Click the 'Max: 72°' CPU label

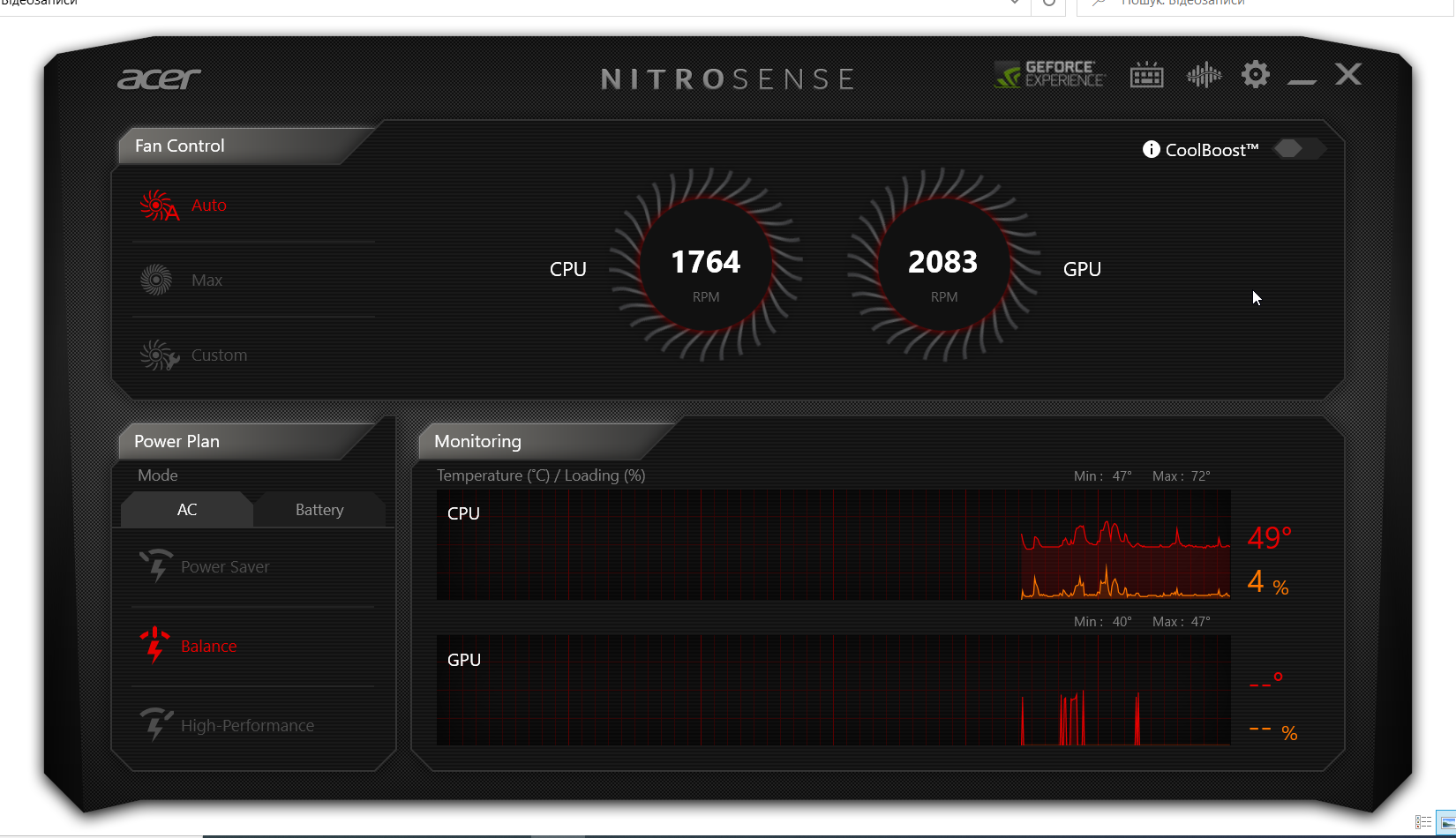pyautogui.click(x=1182, y=476)
